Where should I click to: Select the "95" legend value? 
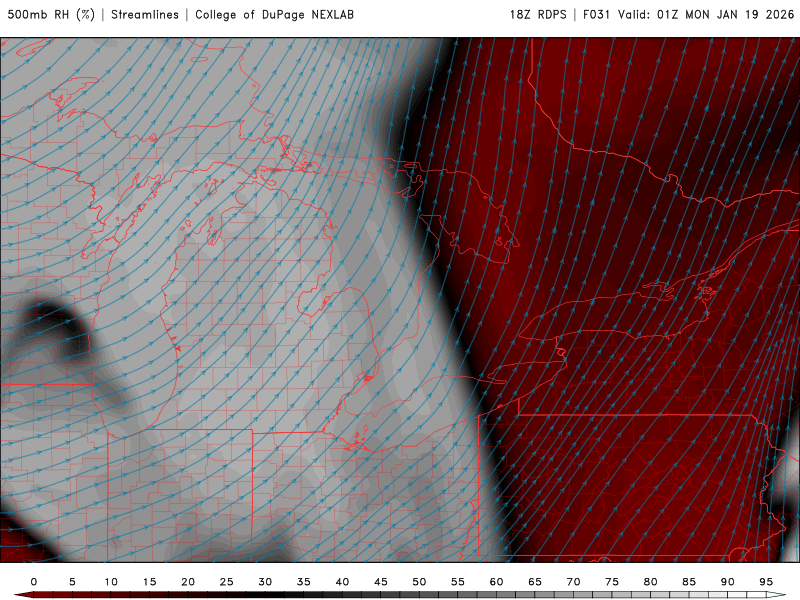click(x=766, y=582)
